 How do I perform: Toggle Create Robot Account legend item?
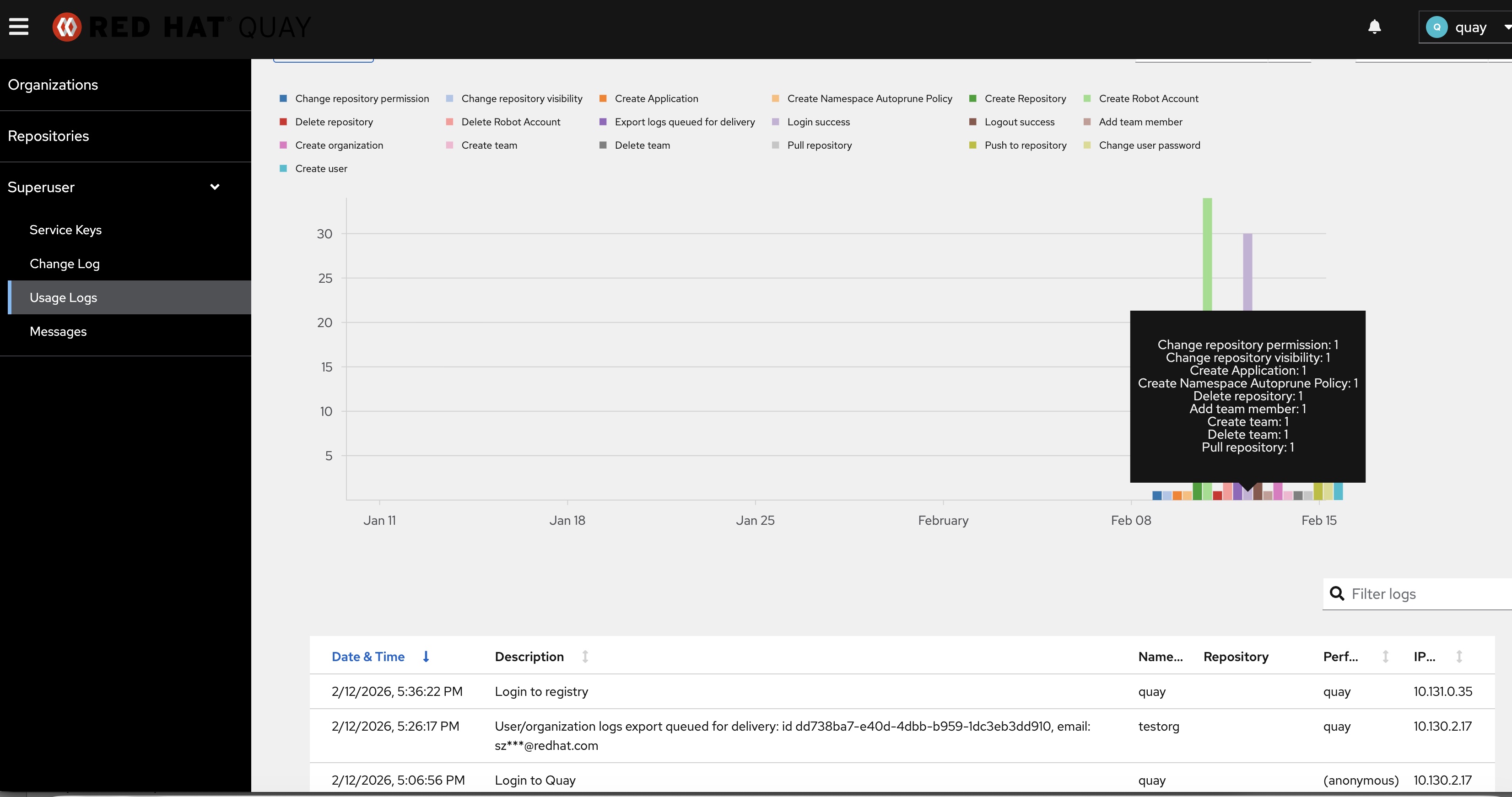[x=1148, y=99]
